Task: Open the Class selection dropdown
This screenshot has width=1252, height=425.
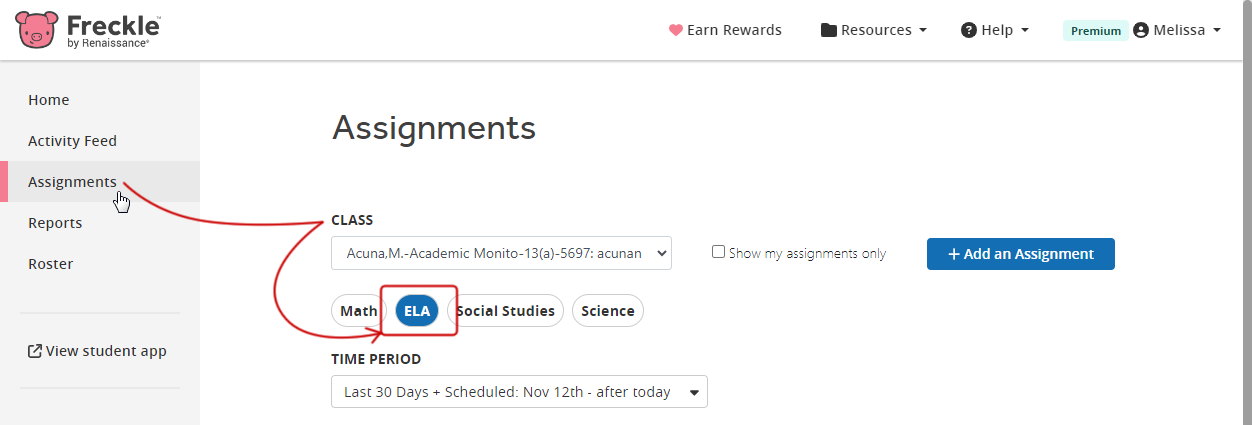Action: coord(501,253)
